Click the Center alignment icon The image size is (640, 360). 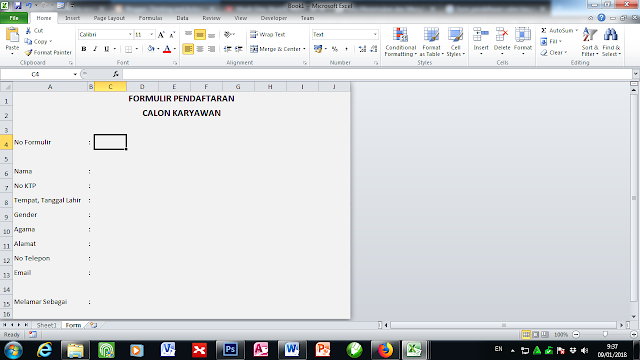pos(200,49)
